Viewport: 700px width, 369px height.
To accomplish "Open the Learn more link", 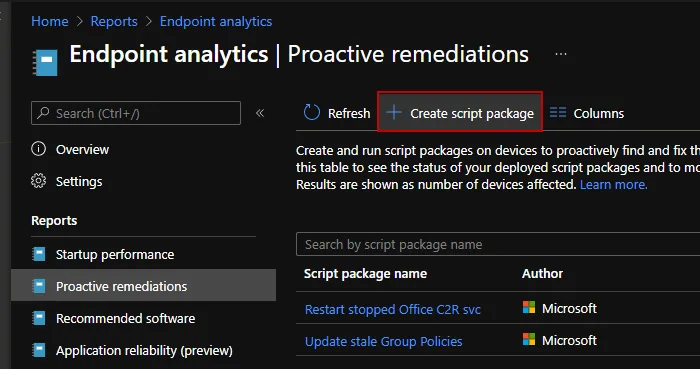I will [613, 185].
